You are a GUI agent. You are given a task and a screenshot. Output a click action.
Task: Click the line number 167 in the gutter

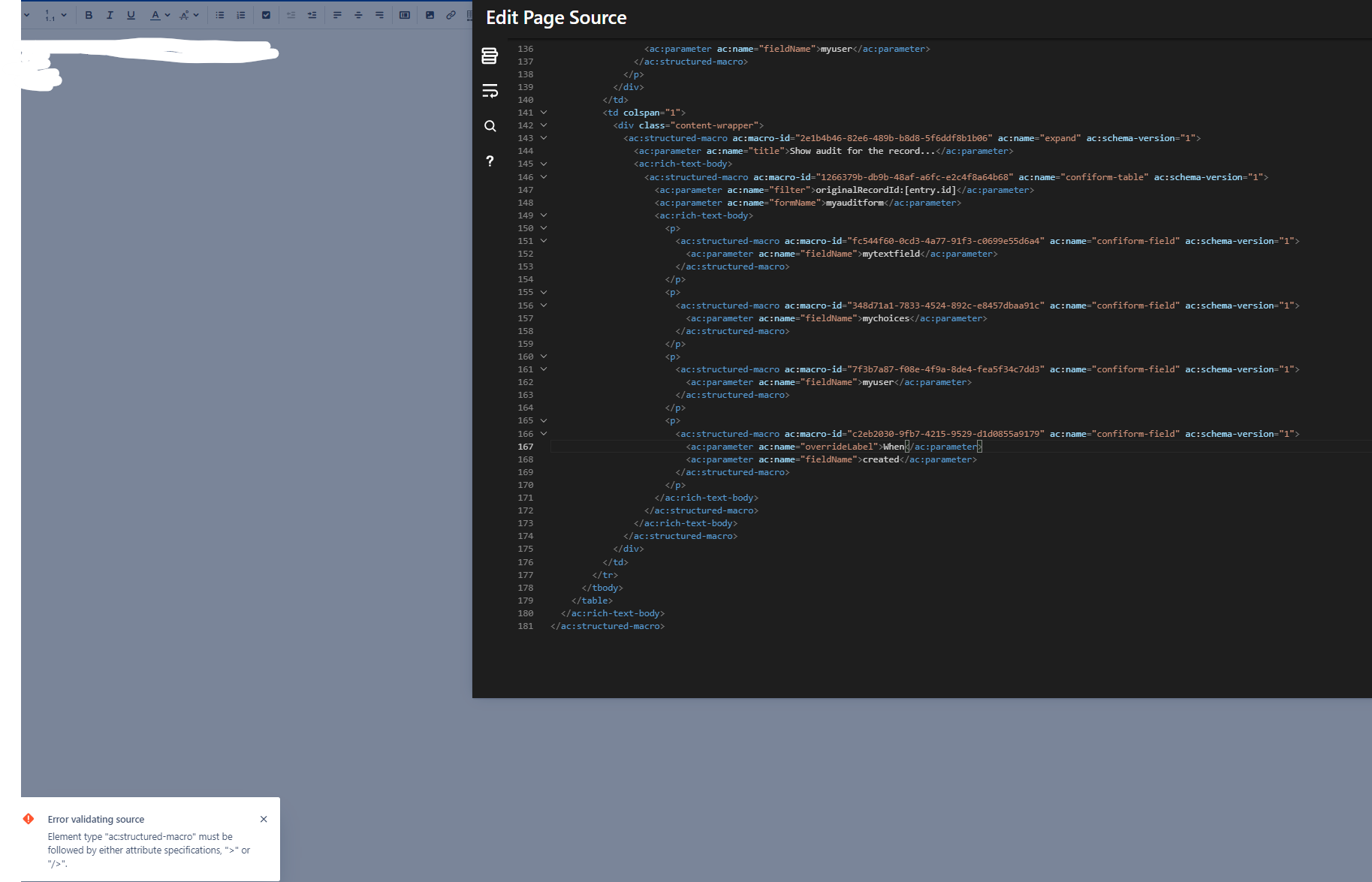pyautogui.click(x=525, y=447)
